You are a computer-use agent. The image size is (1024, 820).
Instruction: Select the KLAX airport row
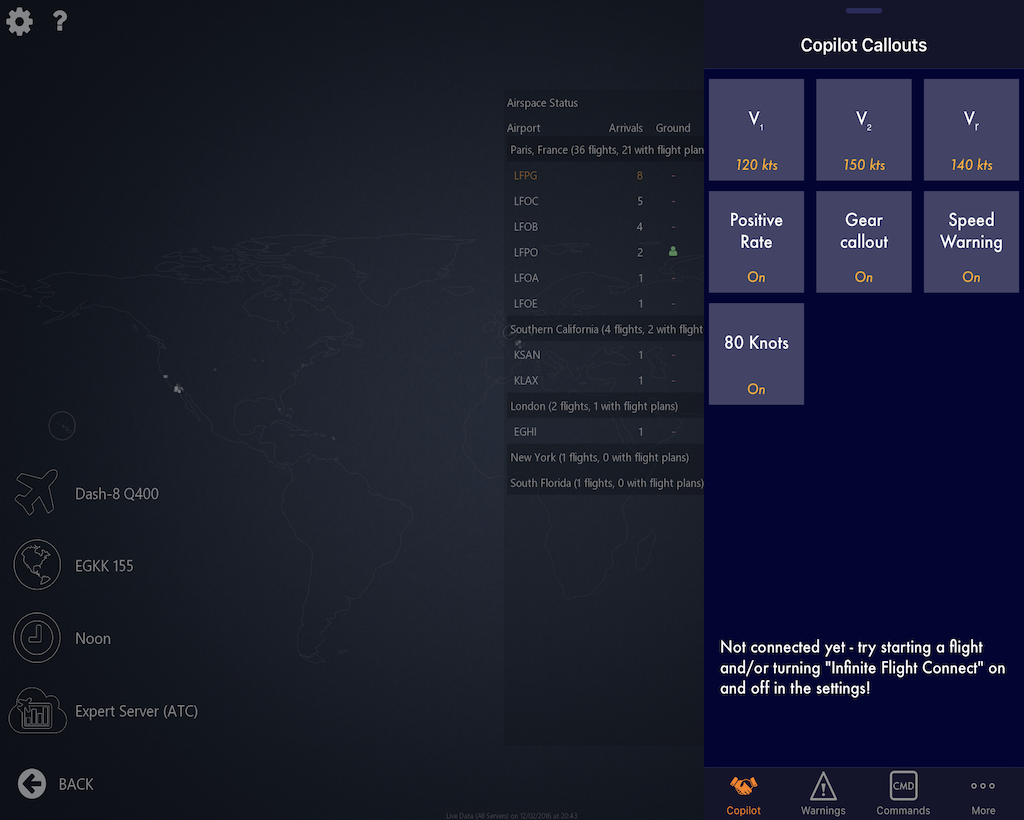tap(605, 381)
